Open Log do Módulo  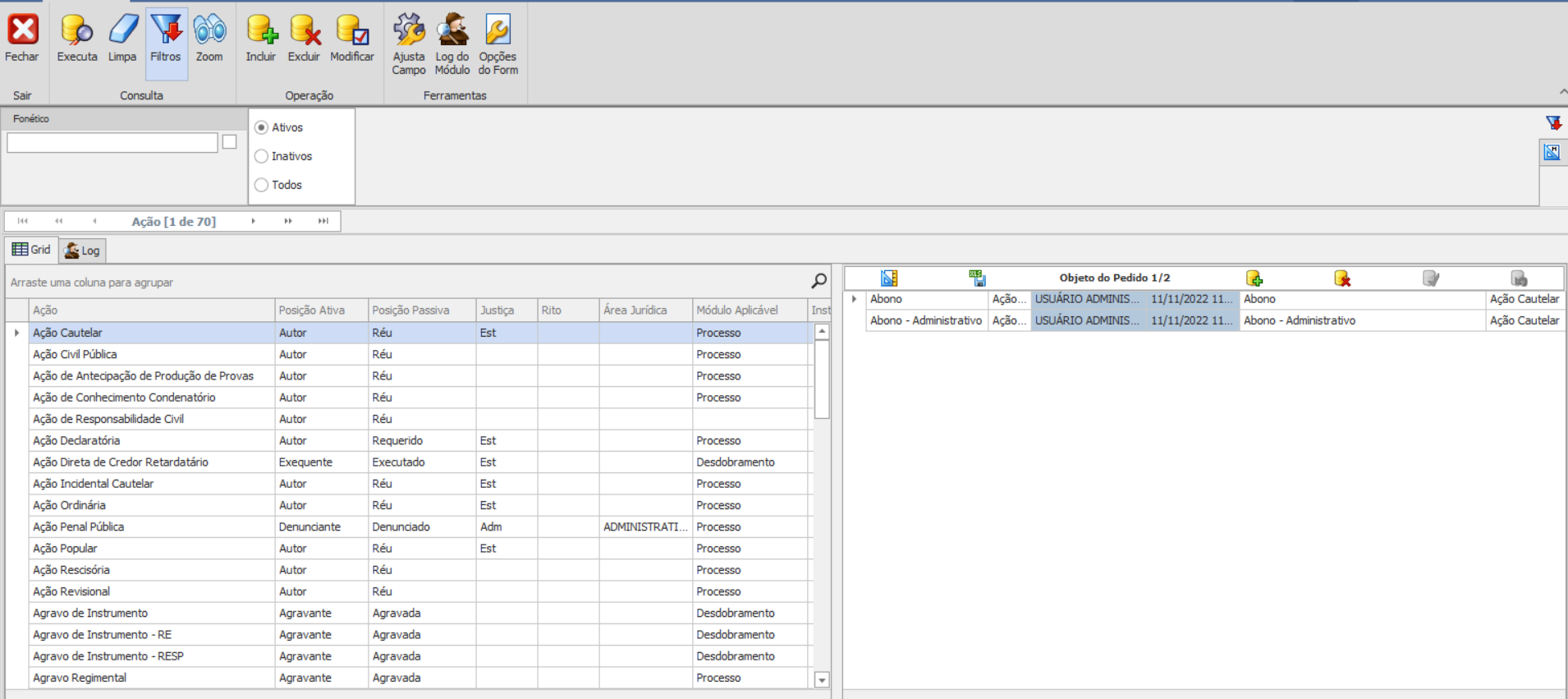click(452, 45)
